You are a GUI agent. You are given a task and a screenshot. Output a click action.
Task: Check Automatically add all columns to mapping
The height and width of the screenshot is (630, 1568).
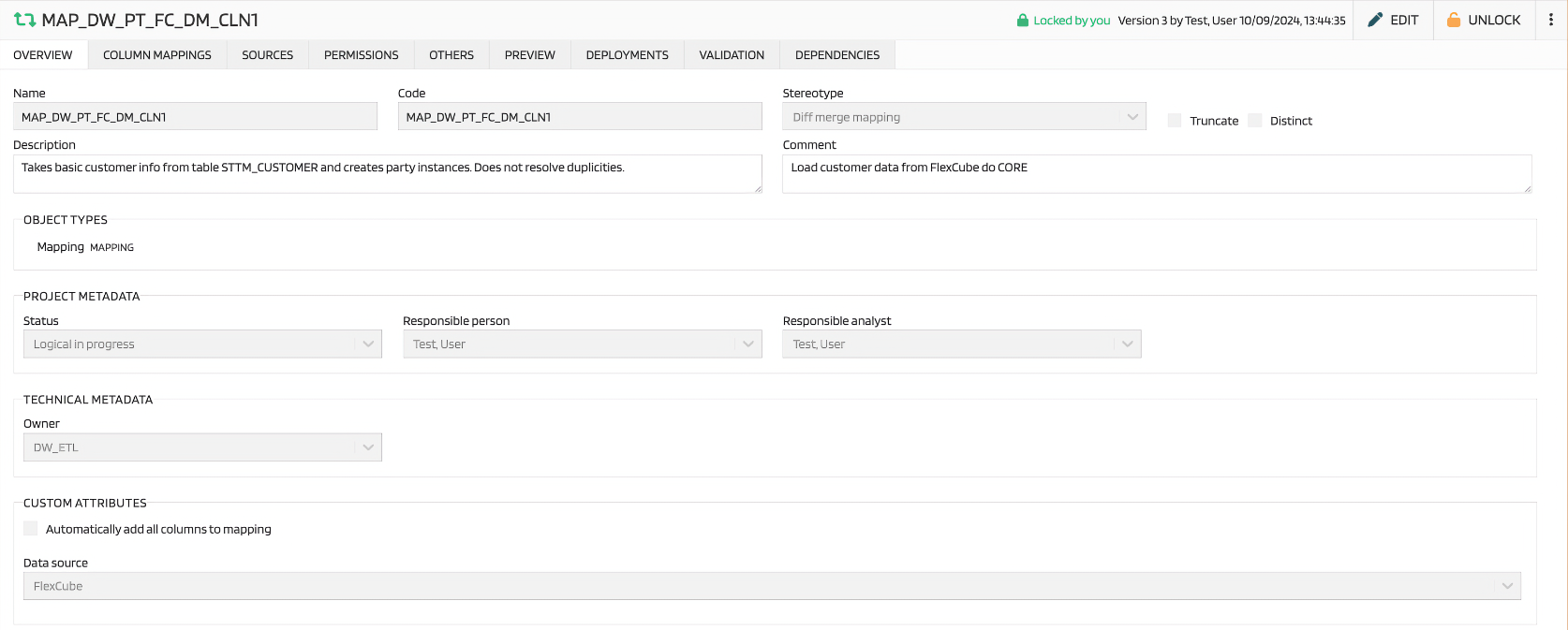coord(31,529)
